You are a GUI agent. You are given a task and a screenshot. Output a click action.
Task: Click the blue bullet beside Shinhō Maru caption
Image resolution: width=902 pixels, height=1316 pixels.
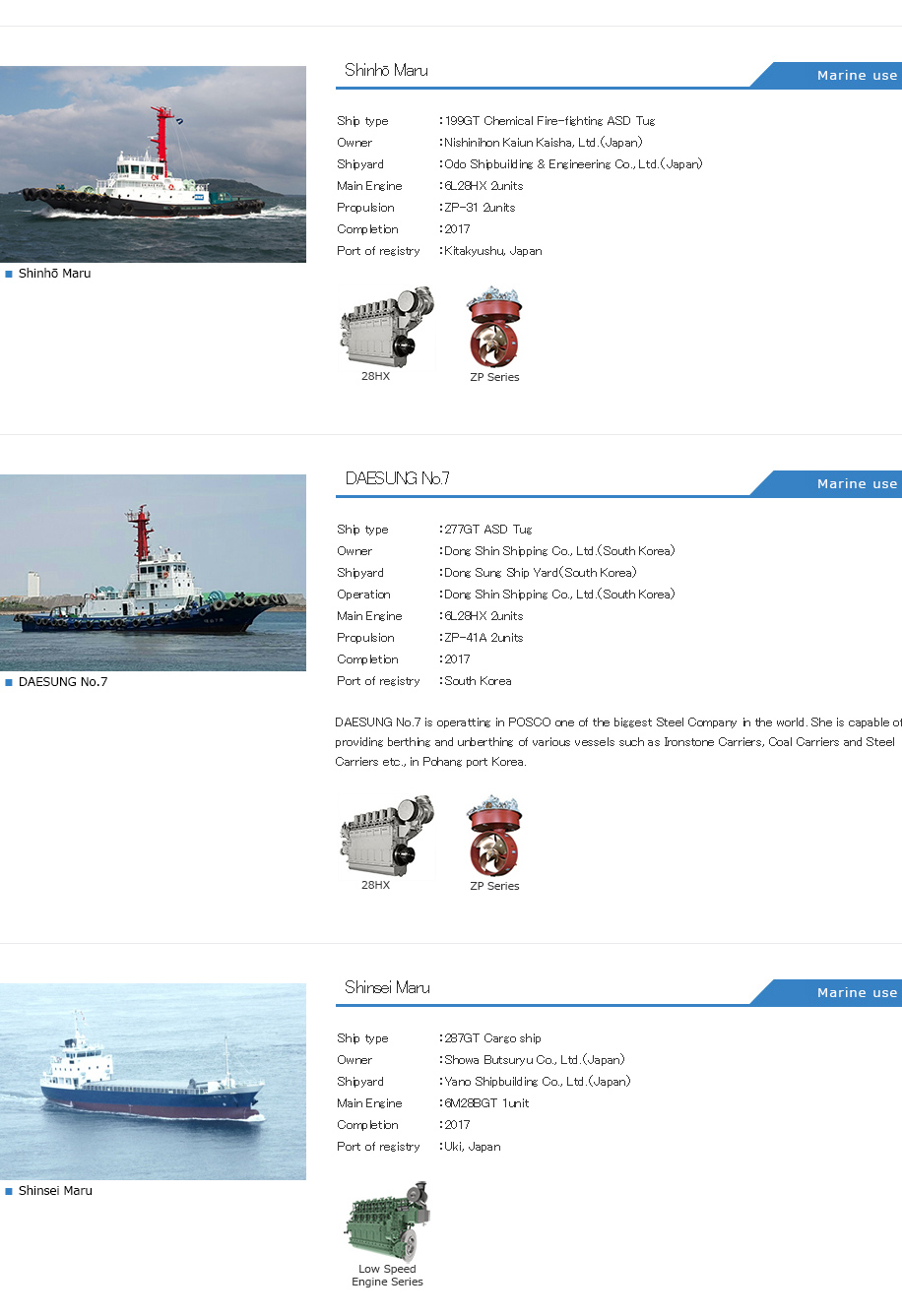[x=9, y=274]
